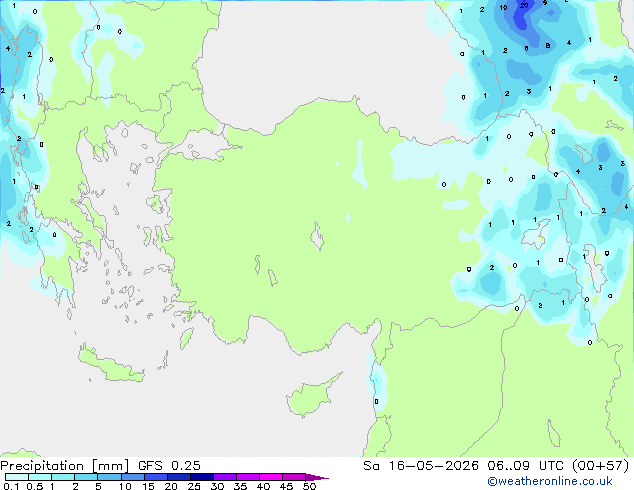Click legend label '50'

click(x=309, y=486)
